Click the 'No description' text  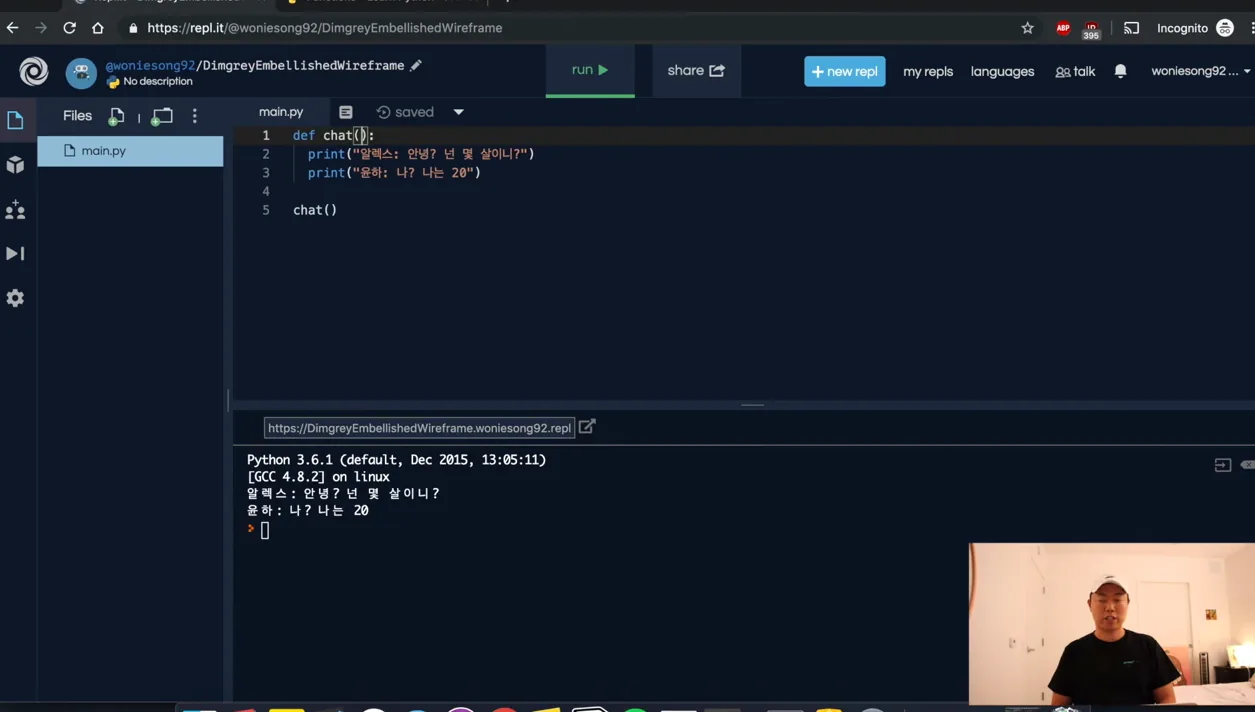[x=157, y=82]
